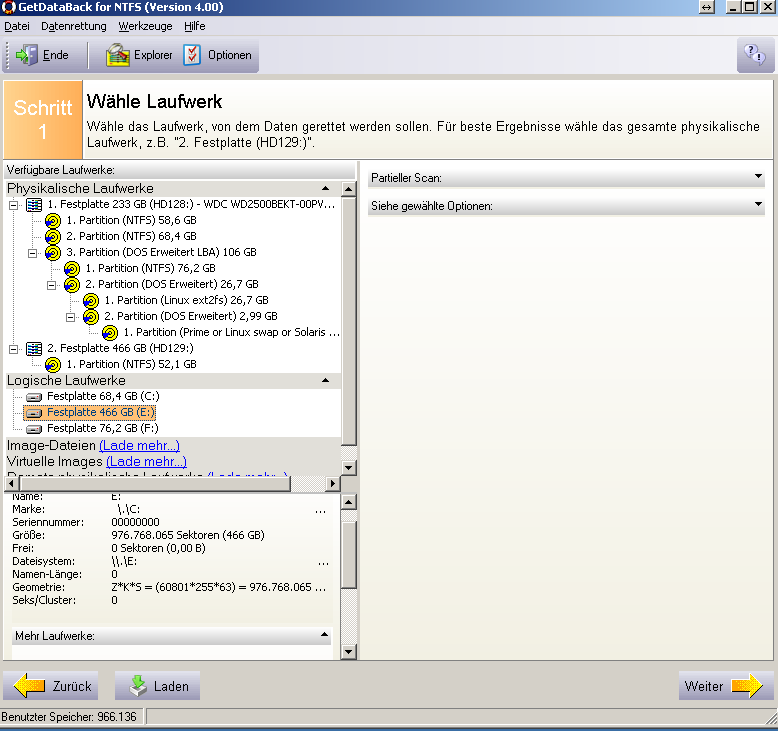Click horizontal scrollbar right arrow
The height and width of the screenshot is (731, 778).
click(x=333, y=483)
